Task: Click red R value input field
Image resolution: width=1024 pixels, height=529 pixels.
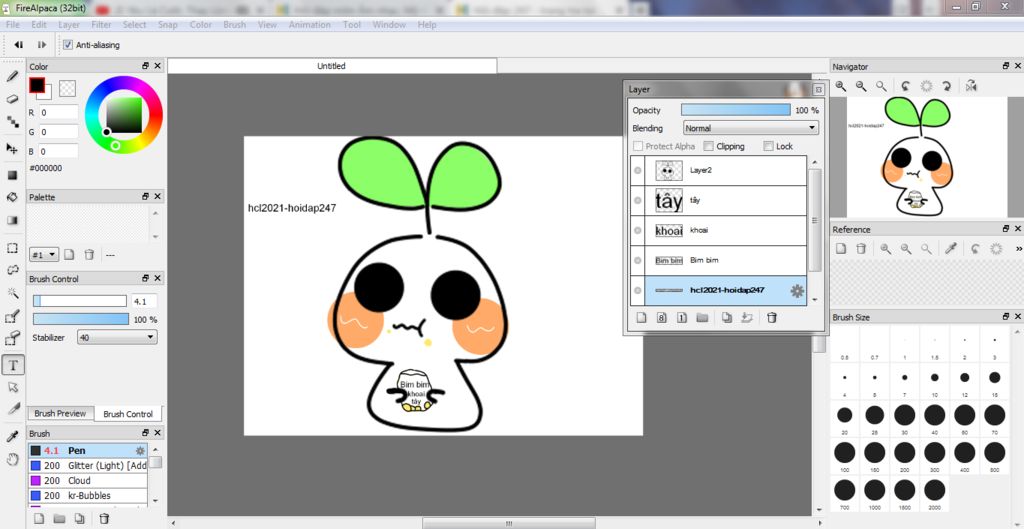Action: [x=58, y=112]
